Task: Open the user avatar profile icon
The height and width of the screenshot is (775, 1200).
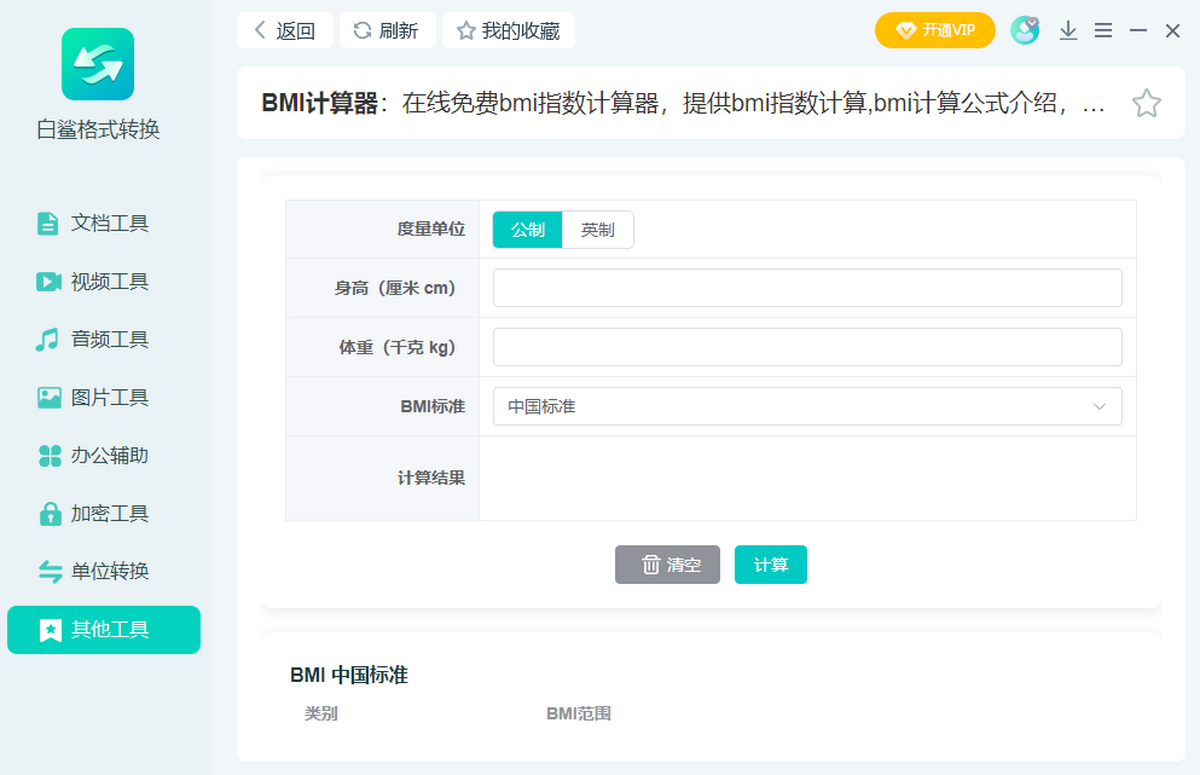Action: [x=1024, y=30]
